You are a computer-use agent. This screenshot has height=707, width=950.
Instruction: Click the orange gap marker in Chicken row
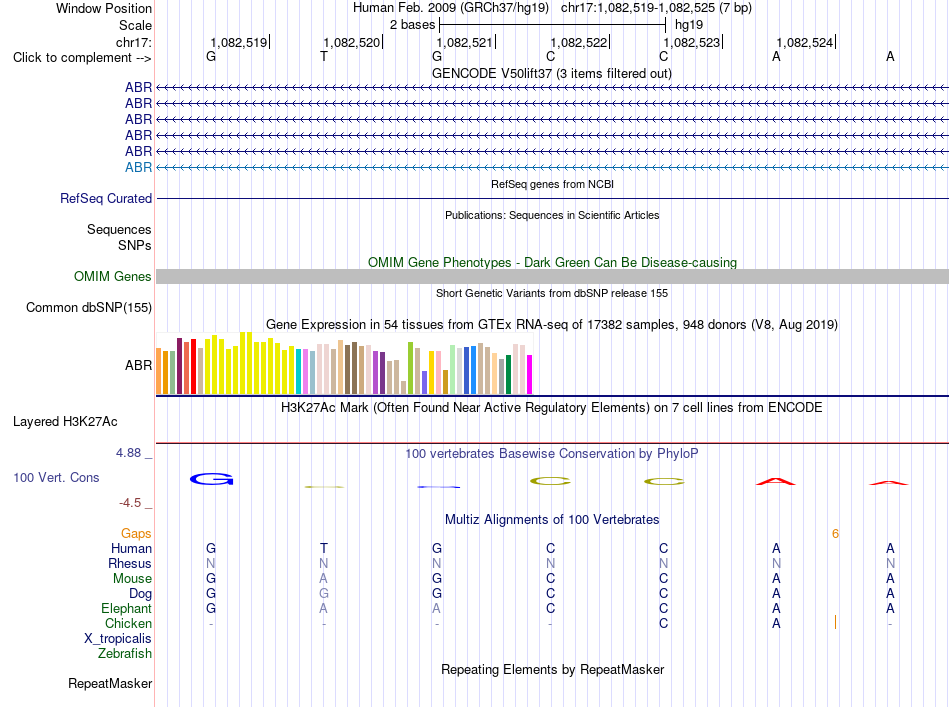[835, 622]
